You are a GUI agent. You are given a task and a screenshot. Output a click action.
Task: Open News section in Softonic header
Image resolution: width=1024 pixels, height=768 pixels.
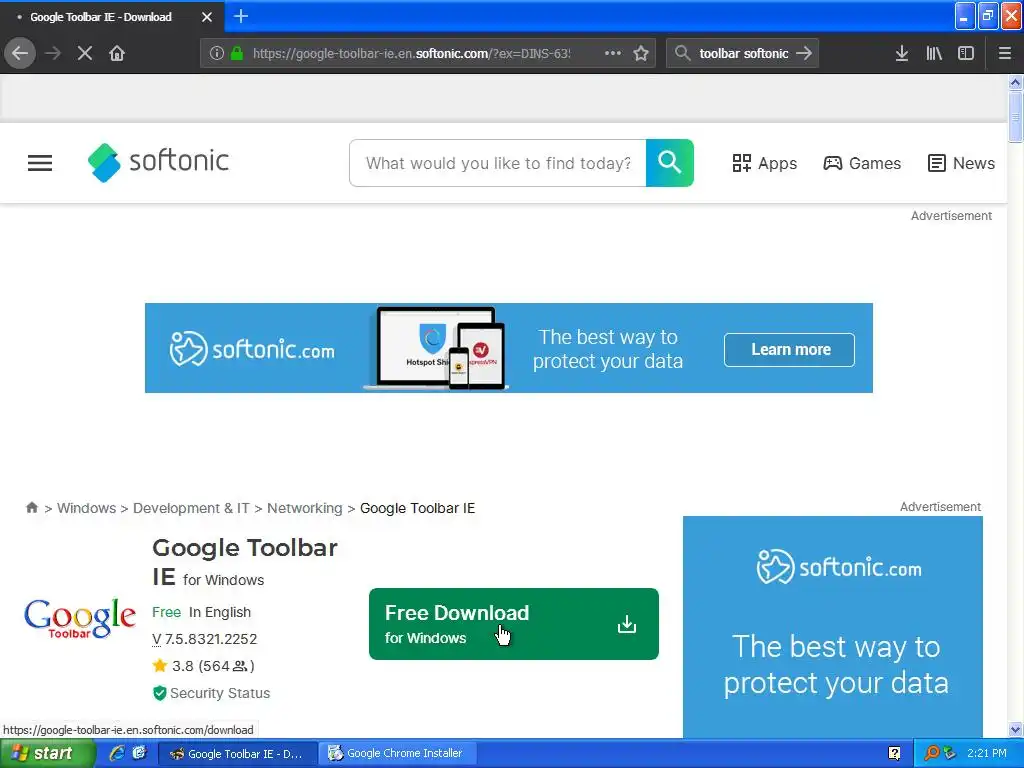[961, 163]
